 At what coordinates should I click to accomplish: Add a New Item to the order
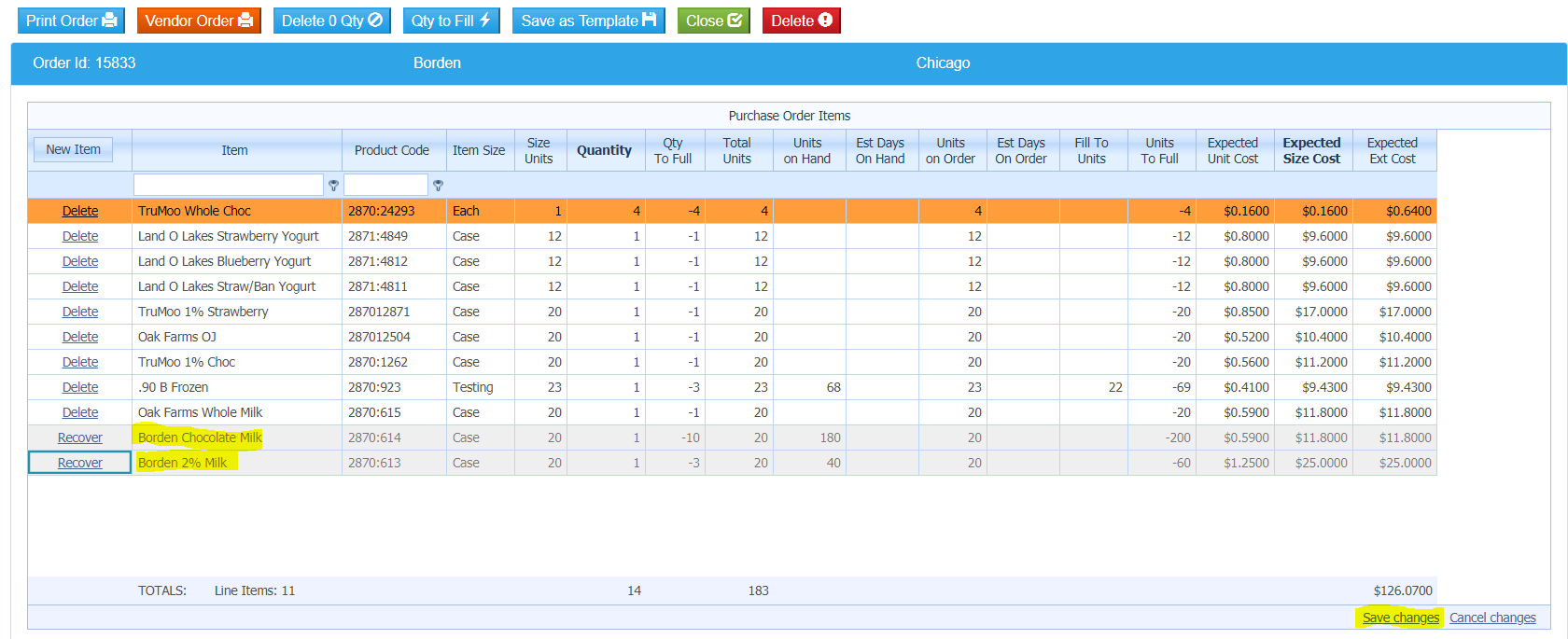coord(73,149)
